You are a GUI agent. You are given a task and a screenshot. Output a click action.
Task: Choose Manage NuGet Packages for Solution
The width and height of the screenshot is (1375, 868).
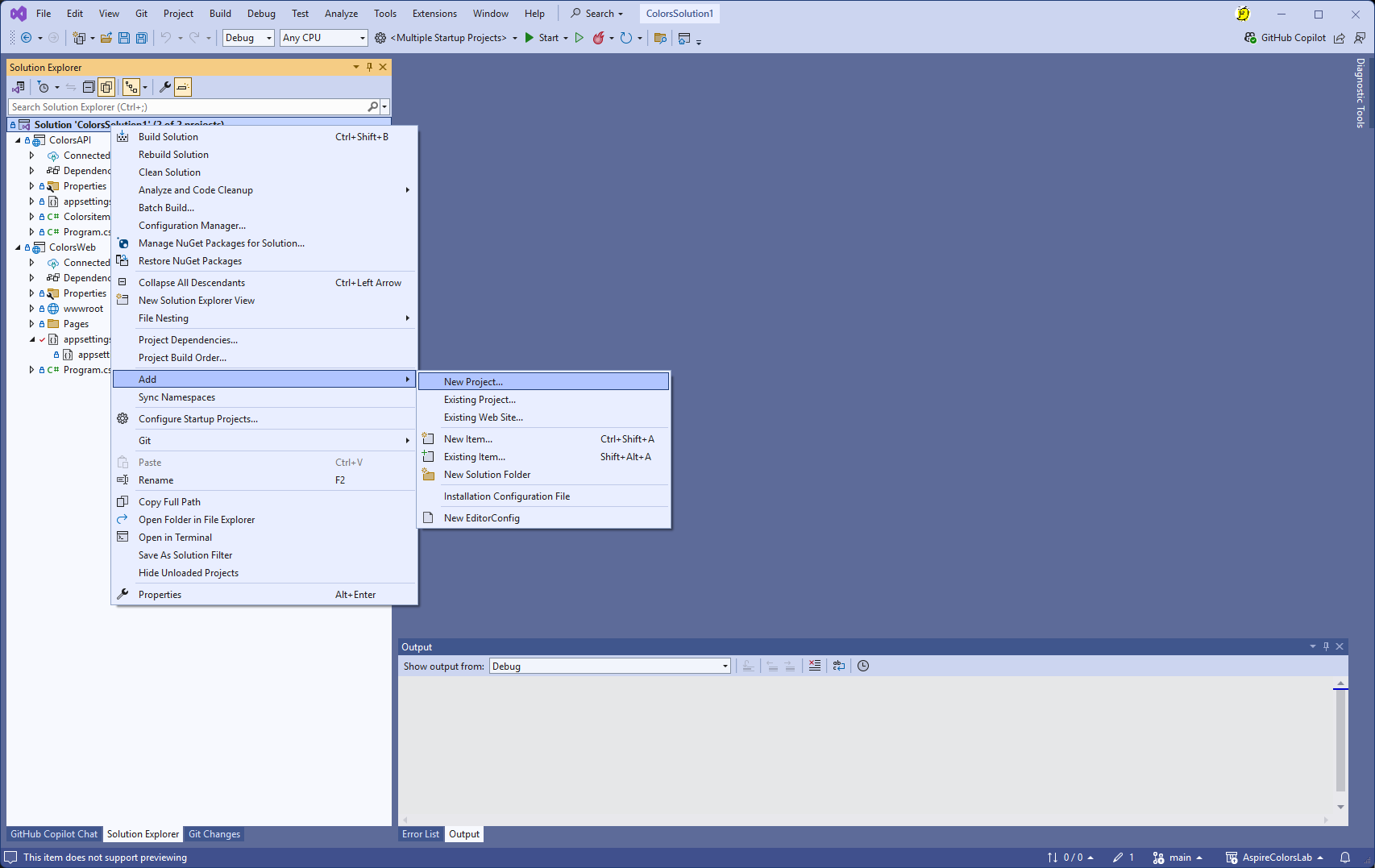[221, 243]
